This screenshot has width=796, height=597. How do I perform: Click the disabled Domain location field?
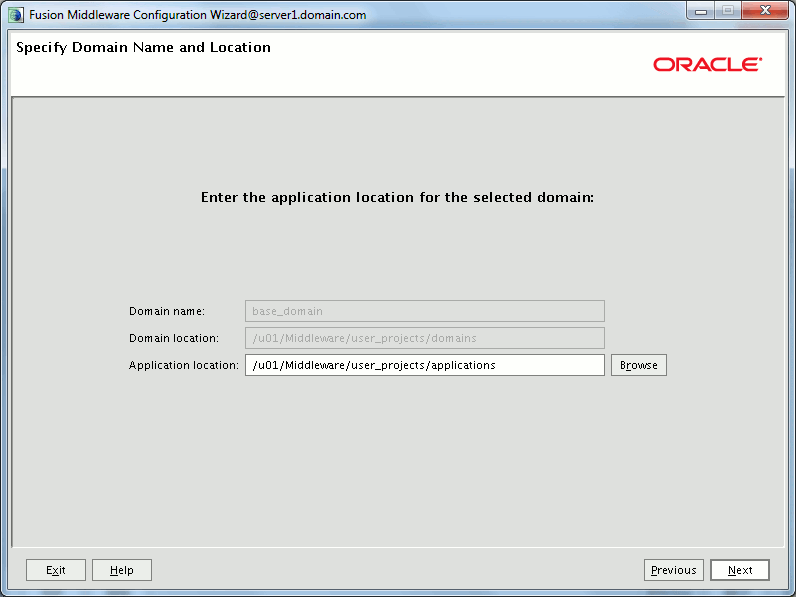click(424, 338)
